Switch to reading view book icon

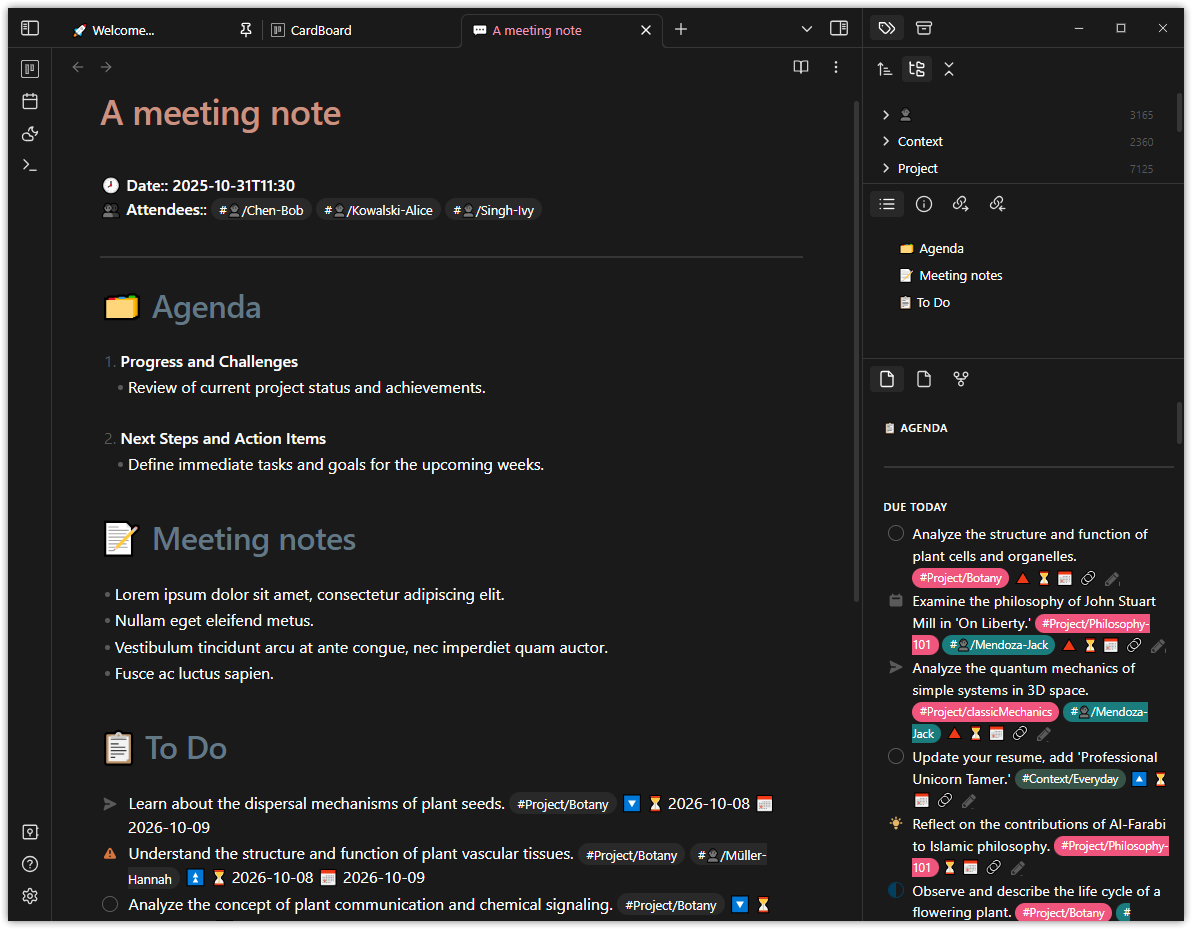(800, 67)
